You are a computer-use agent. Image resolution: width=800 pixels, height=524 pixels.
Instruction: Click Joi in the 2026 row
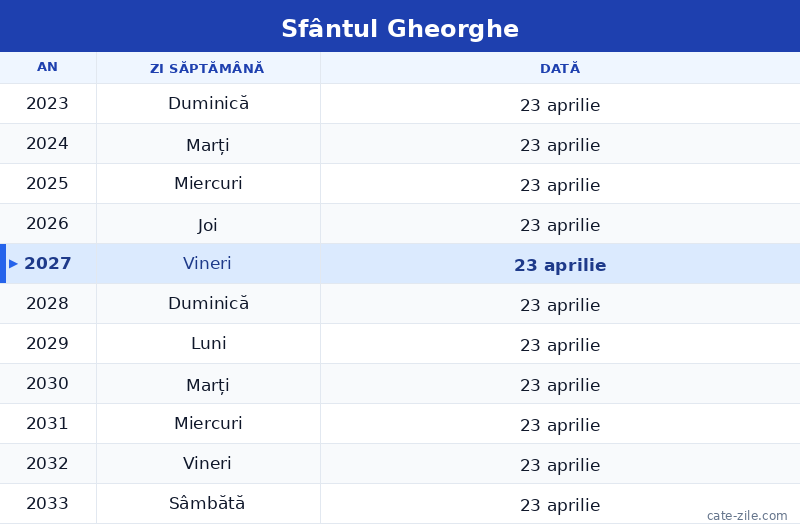(208, 225)
